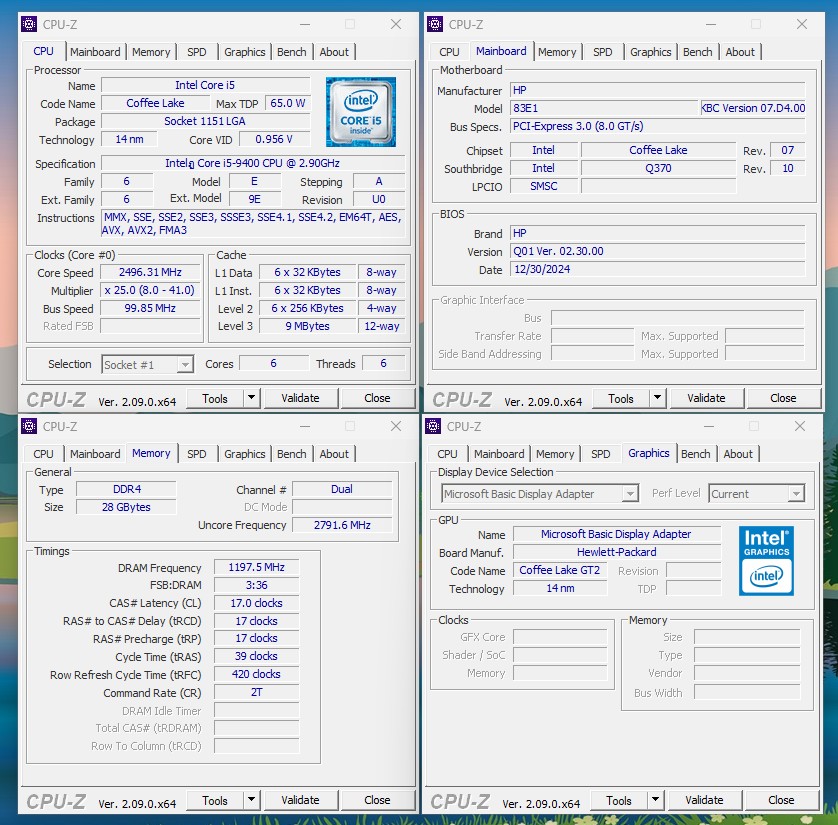The width and height of the screenshot is (838, 825).
Task: Click the PCI-Express 3.0 bus specs value
Action: [x=657, y=126]
